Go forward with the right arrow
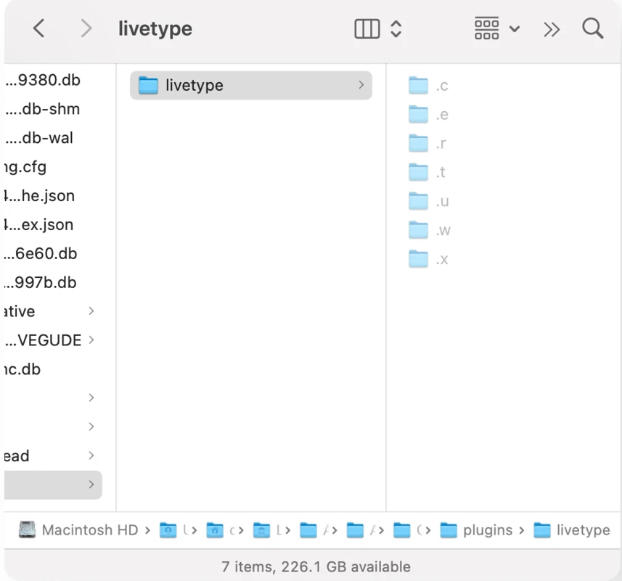This screenshot has height=581, width=622. click(x=86, y=29)
